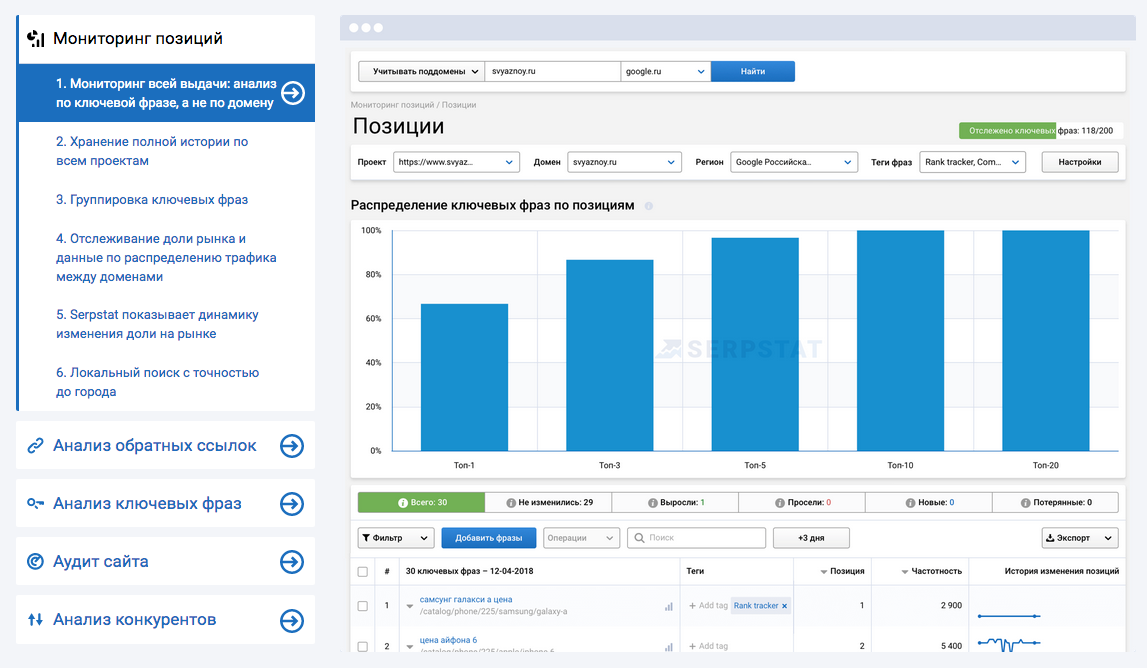Click the domain input field svyaznoy.ru
1147x668 pixels.
click(552, 72)
